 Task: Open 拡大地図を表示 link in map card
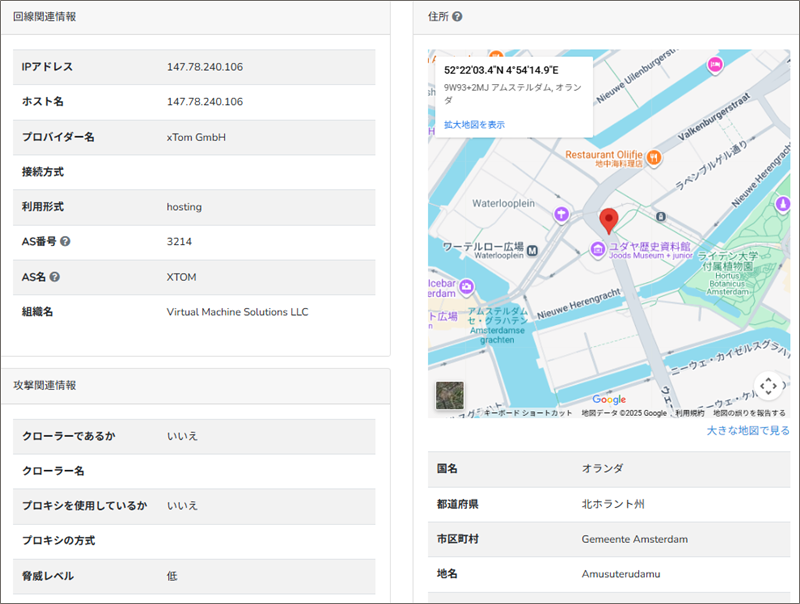coord(474,125)
